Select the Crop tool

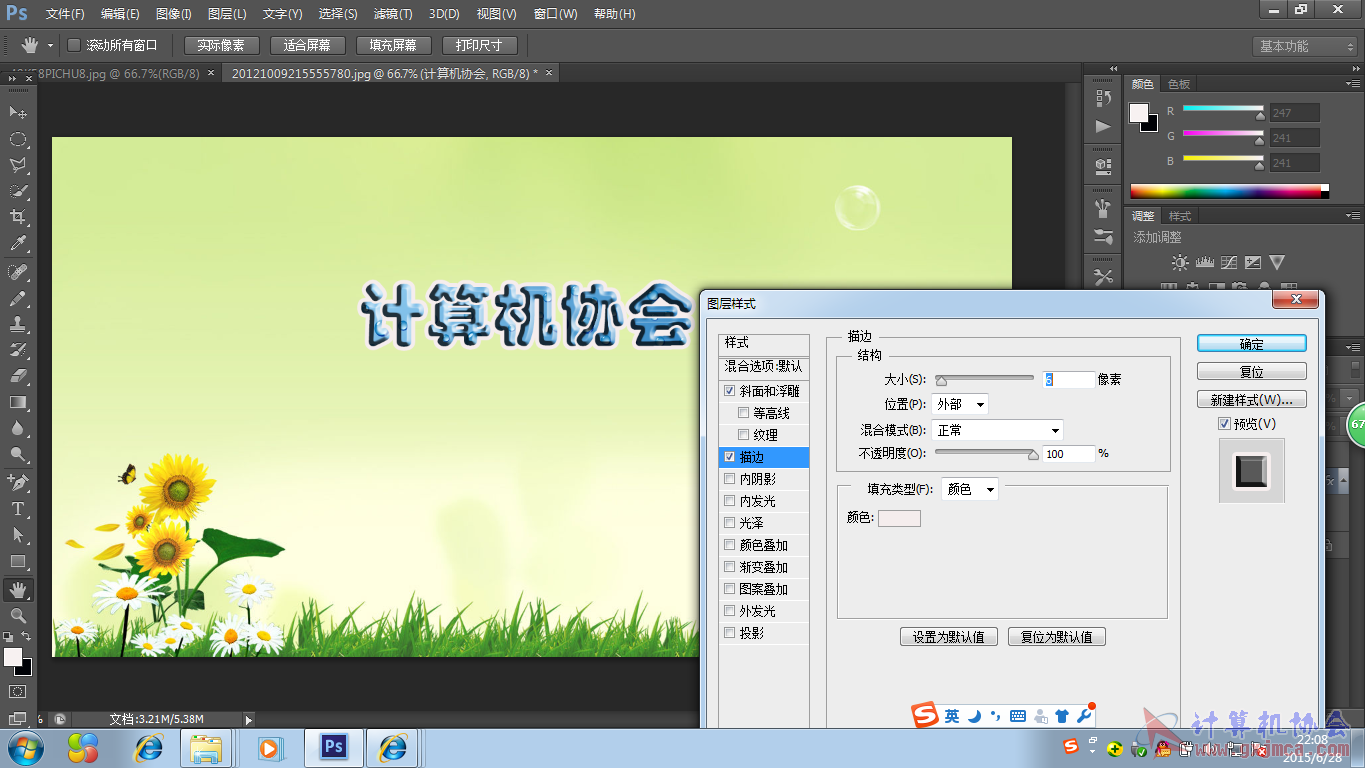pos(18,217)
